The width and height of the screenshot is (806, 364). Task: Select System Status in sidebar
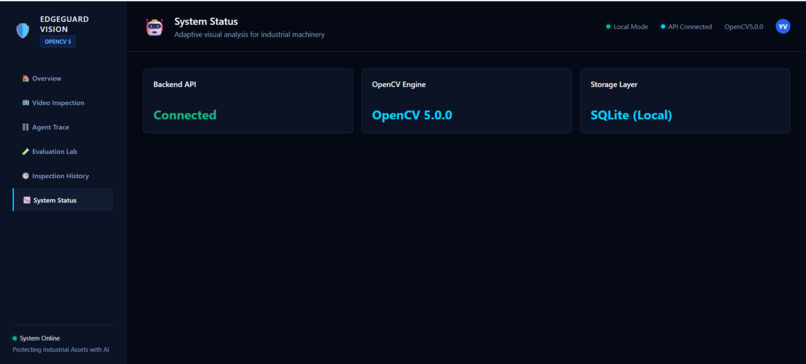(63, 200)
